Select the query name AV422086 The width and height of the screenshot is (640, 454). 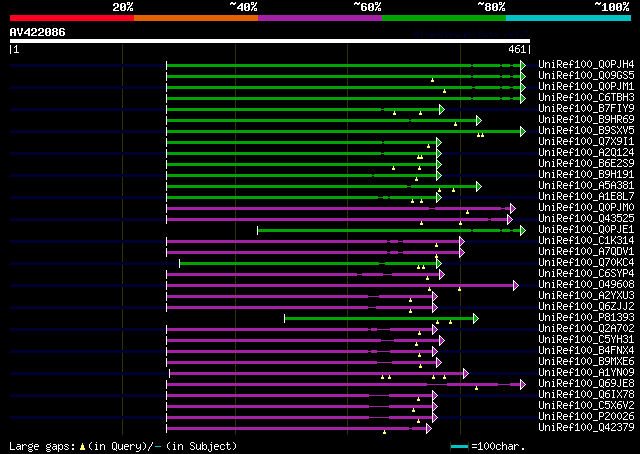(x=38, y=32)
